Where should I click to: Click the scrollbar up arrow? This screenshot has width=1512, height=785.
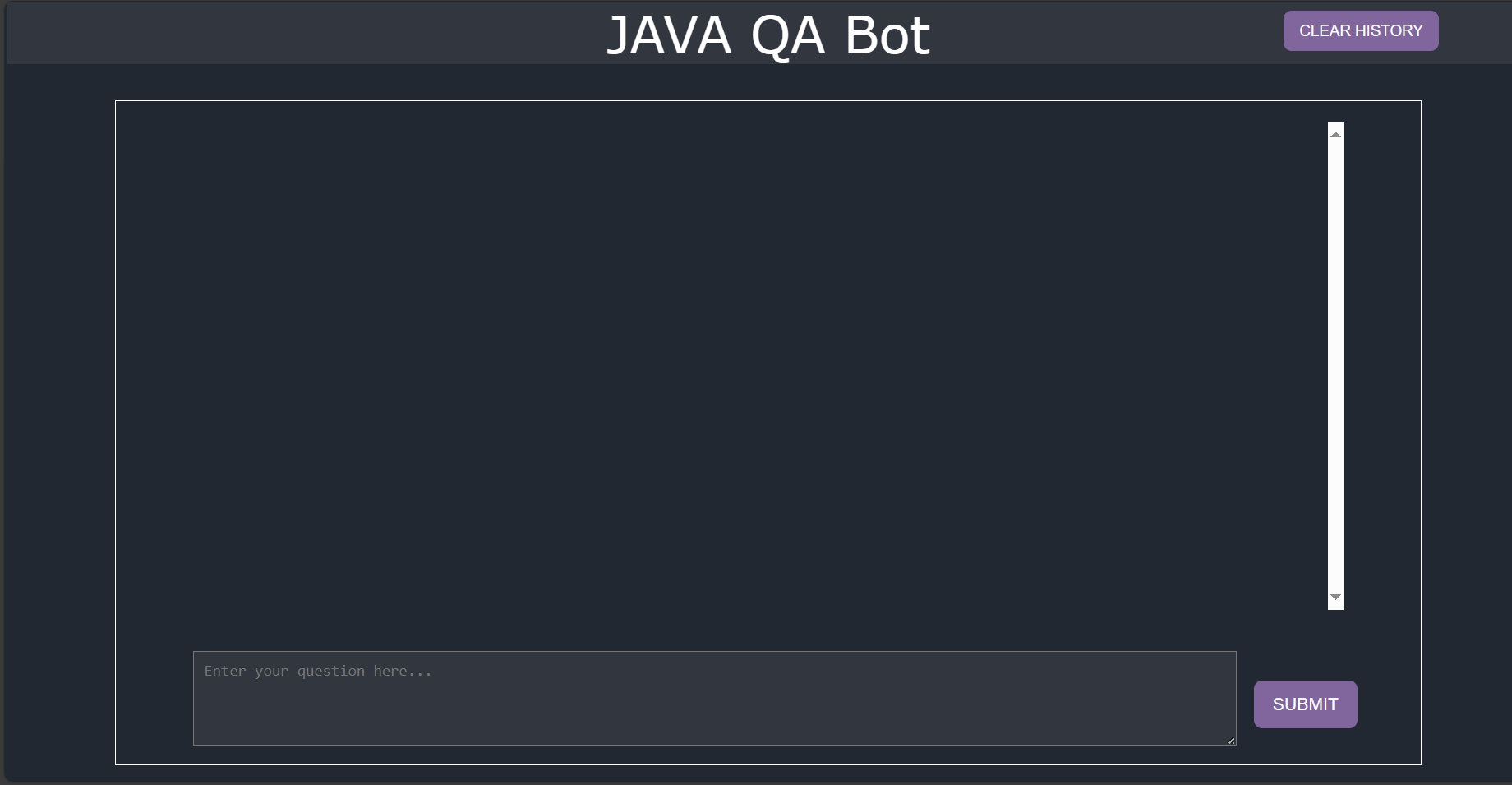tap(1335, 134)
